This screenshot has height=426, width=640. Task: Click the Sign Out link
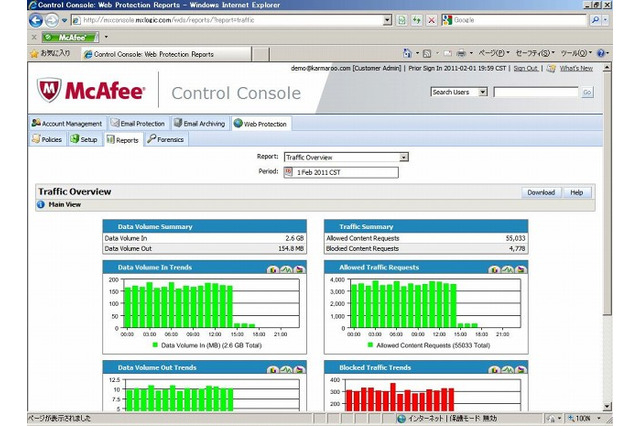[526, 68]
